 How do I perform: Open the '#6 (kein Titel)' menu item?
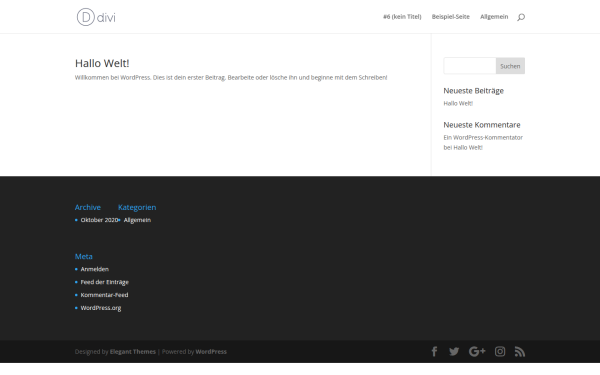point(402,17)
